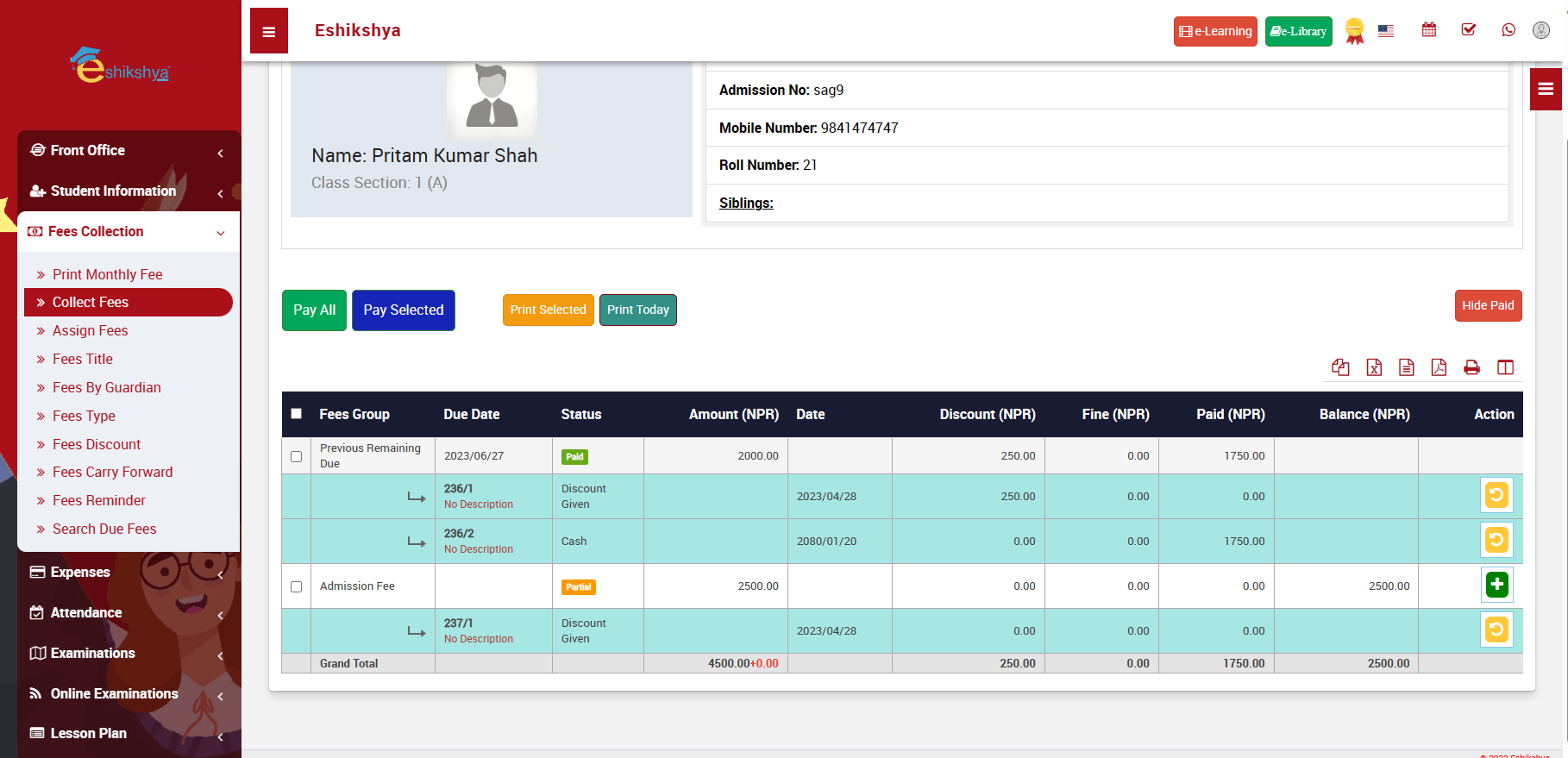Collapse the Fees Collection menu

click(x=129, y=231)
